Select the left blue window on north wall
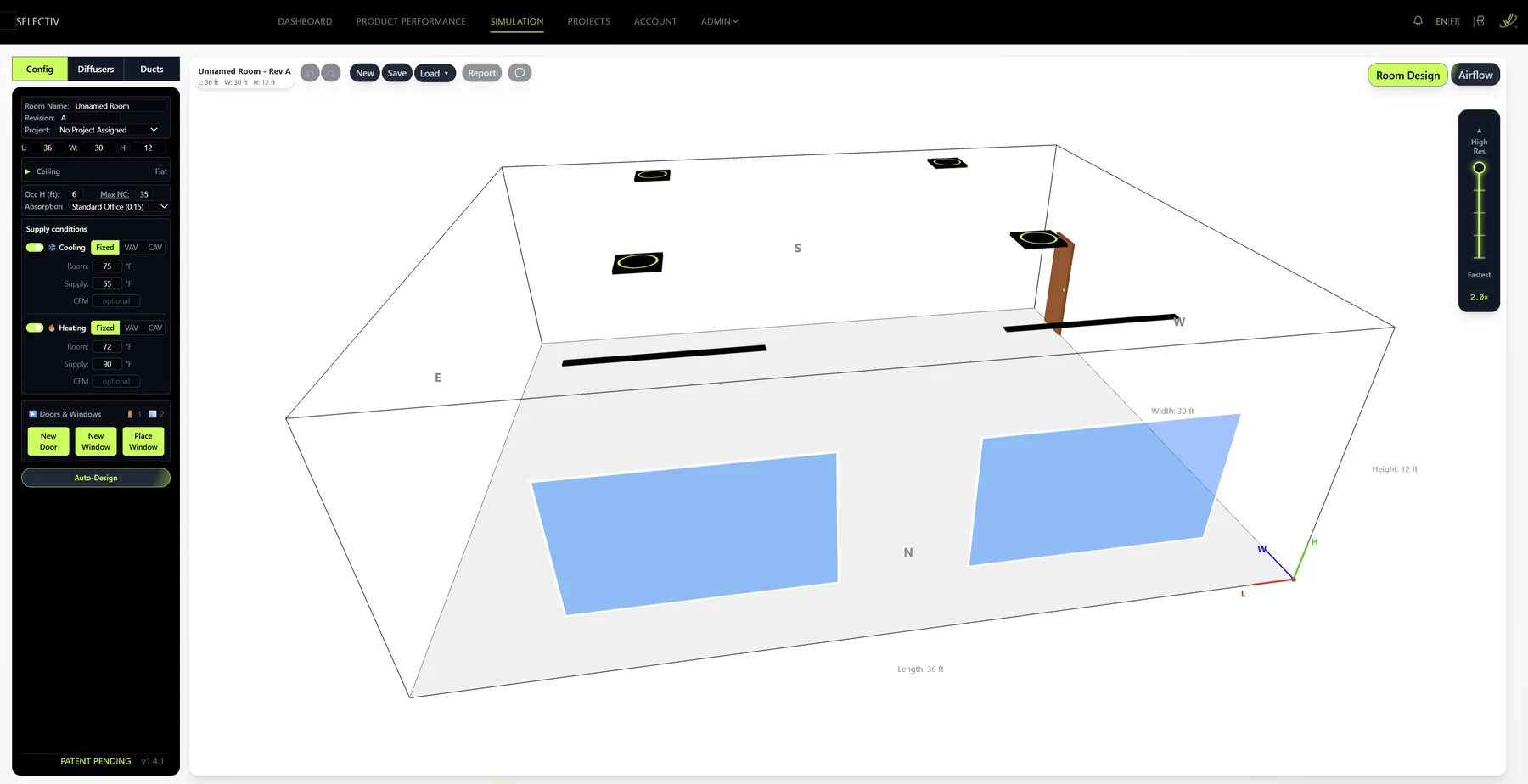Viewport: 1528px width, 784px height. coord(685,533)
